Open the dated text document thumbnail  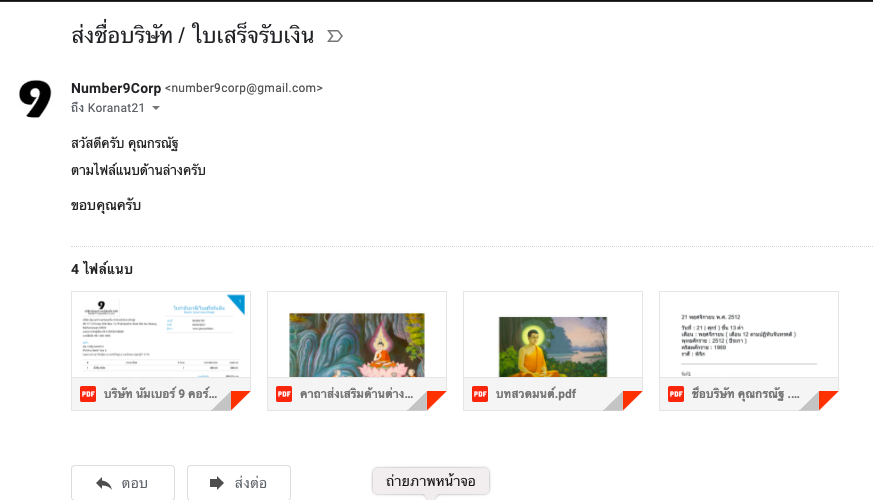tap(749, 335)
